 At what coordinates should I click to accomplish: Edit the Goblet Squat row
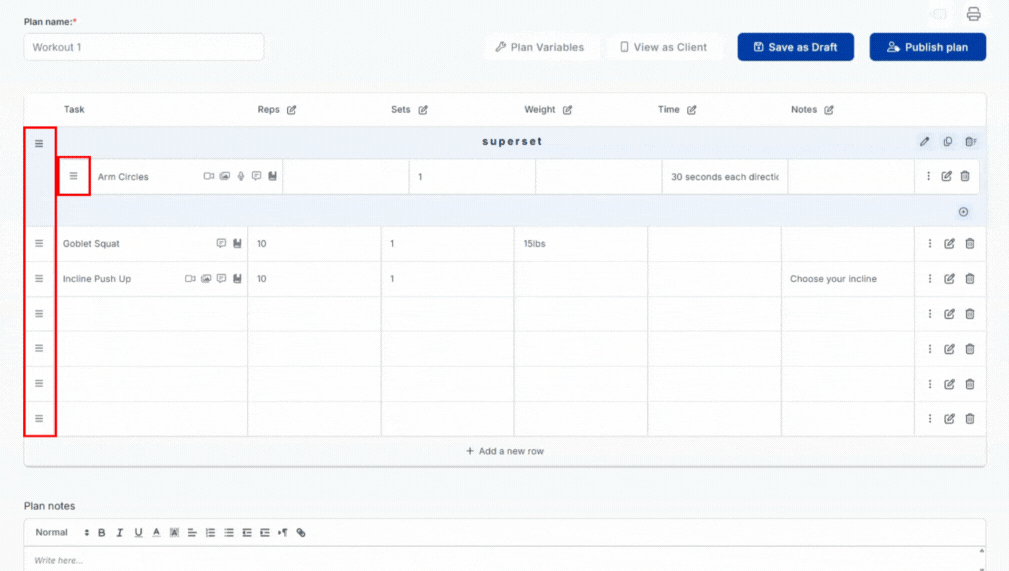949,243
